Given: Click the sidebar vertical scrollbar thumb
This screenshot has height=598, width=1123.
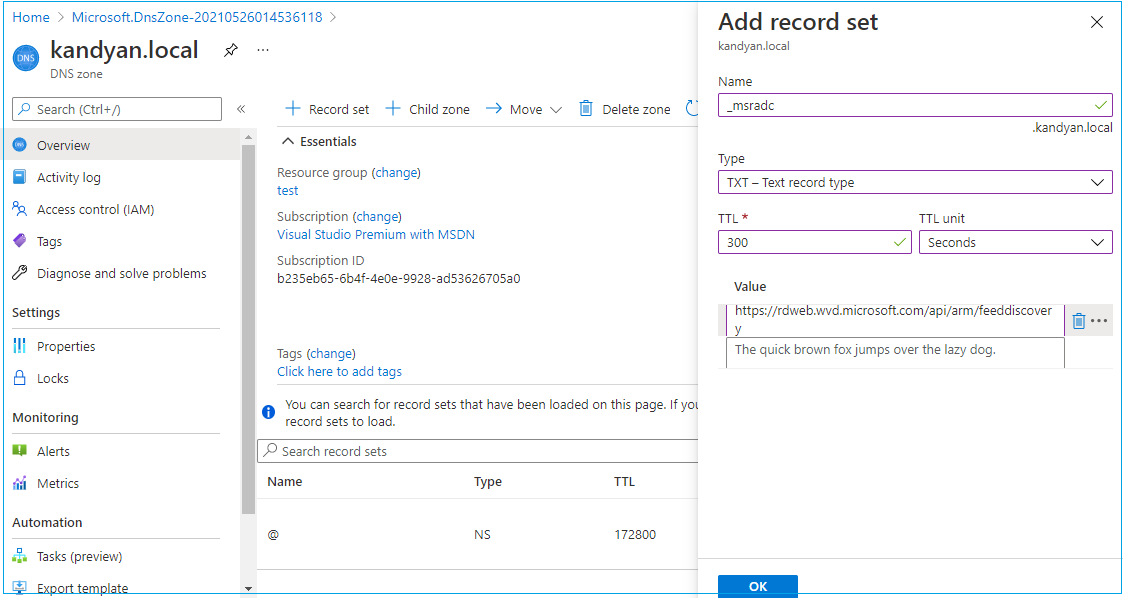Looking at the screenshot, I should coord(249,329).
